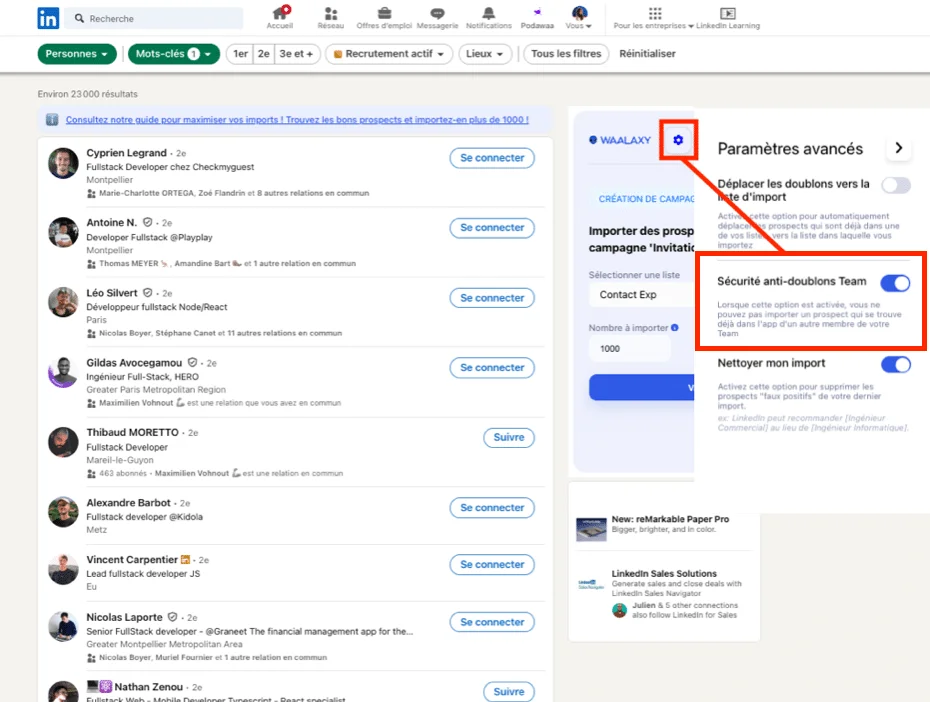Click the guide banner icon
The width and height of the screenshot is (930, 702).
tap(52, 120)
